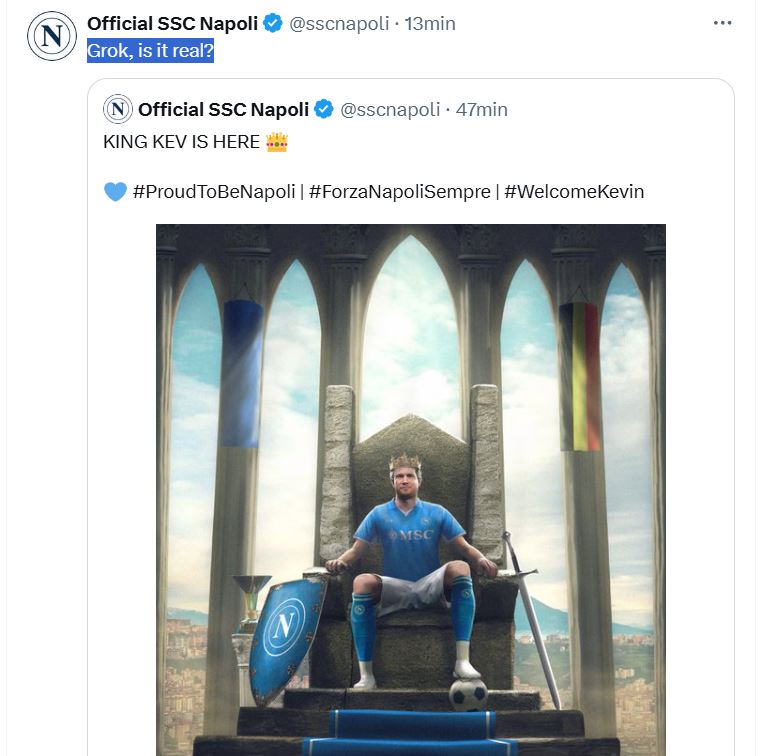Click the 47min timestamp in the quoted tweet
Screen dimensions: 760x756
pyautogui.click(x=481, y=110)
